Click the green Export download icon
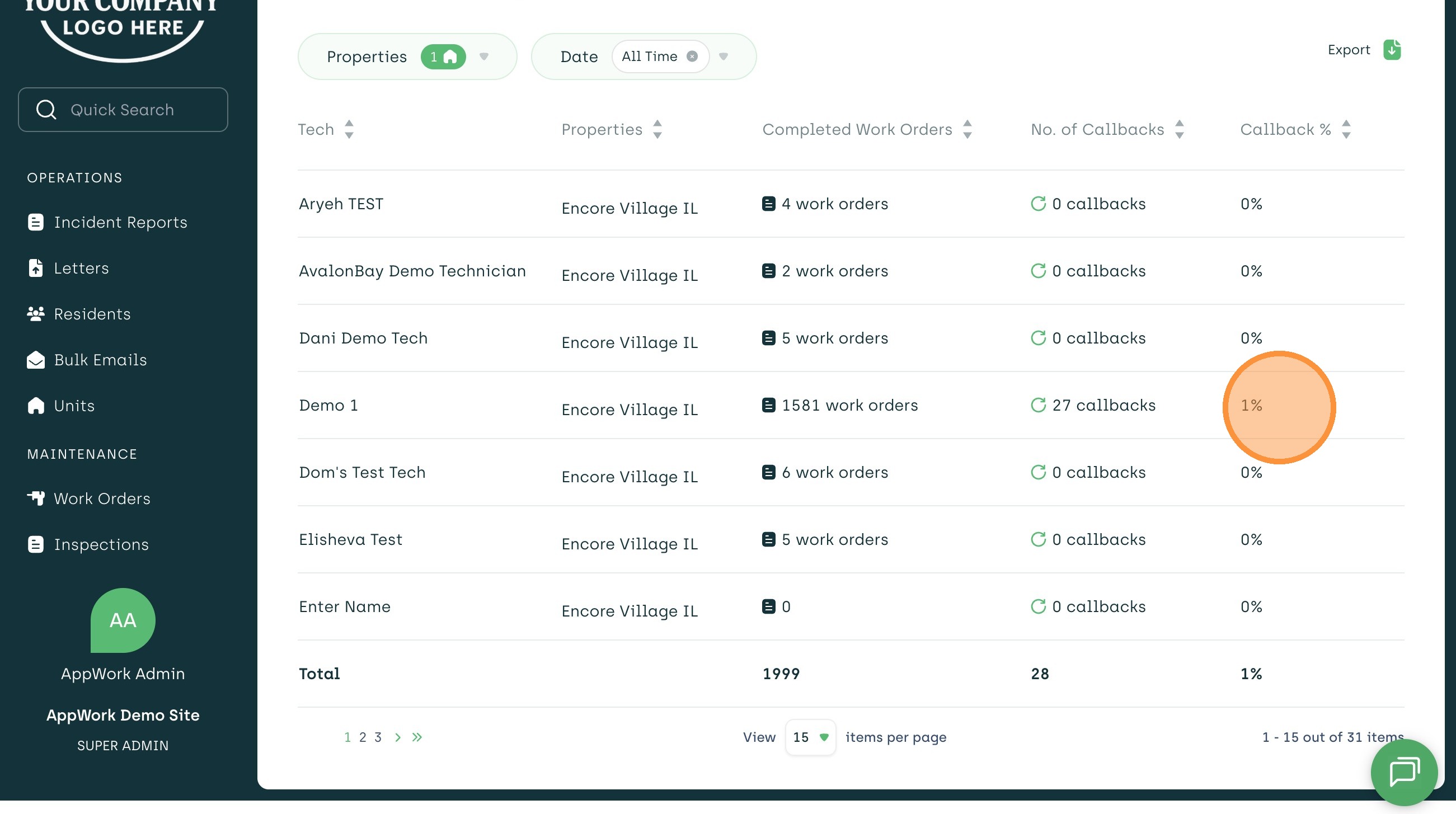Screen dimensions: 1456x814 pyautogui.click(x=1392, y=50)
